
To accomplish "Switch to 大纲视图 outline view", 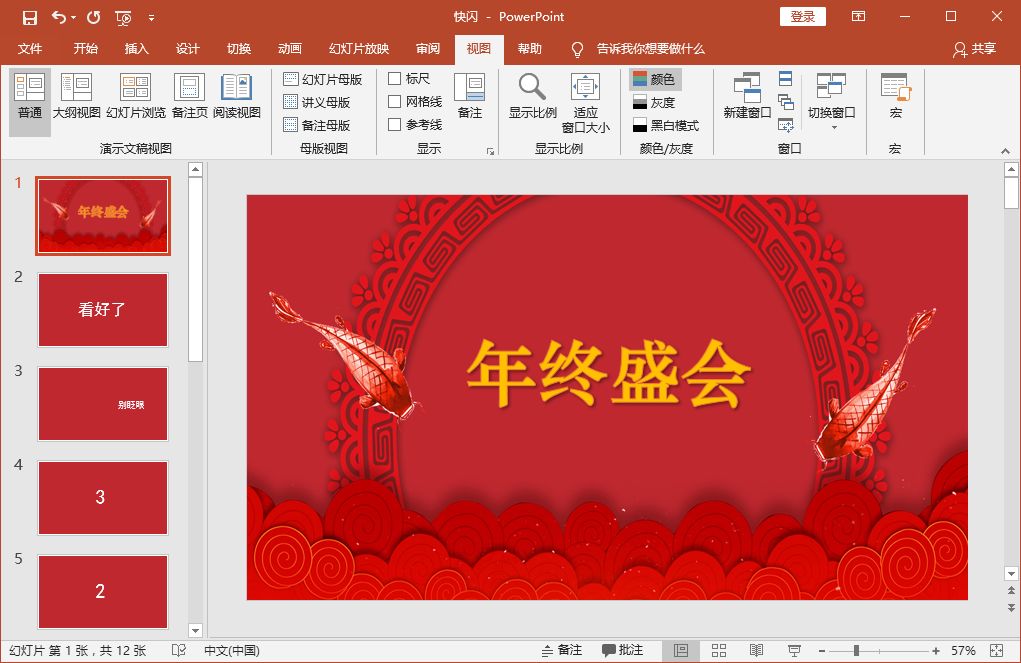I will click(x=76, y=96).
